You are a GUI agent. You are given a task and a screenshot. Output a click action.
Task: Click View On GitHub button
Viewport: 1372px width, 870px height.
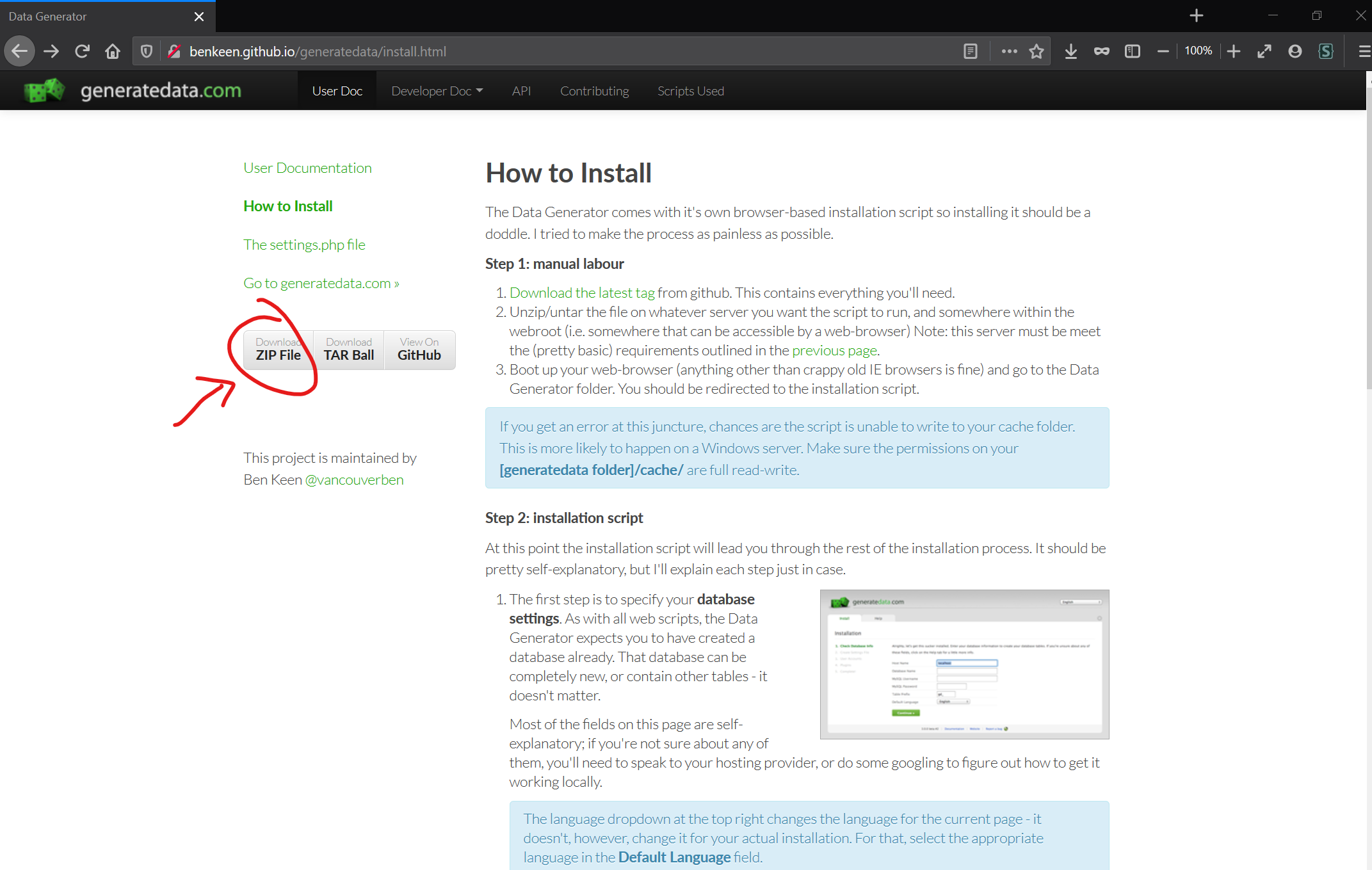(419, 350)
